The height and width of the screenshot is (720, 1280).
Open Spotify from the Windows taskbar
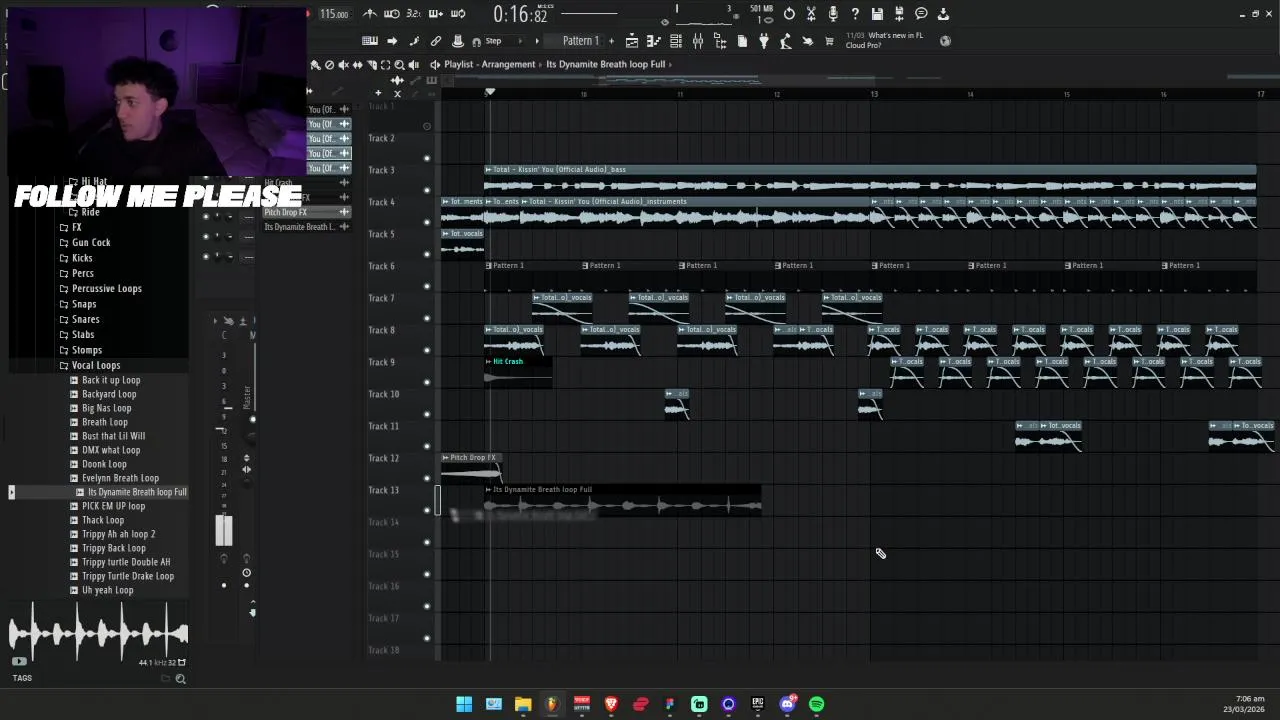point(817,704)
